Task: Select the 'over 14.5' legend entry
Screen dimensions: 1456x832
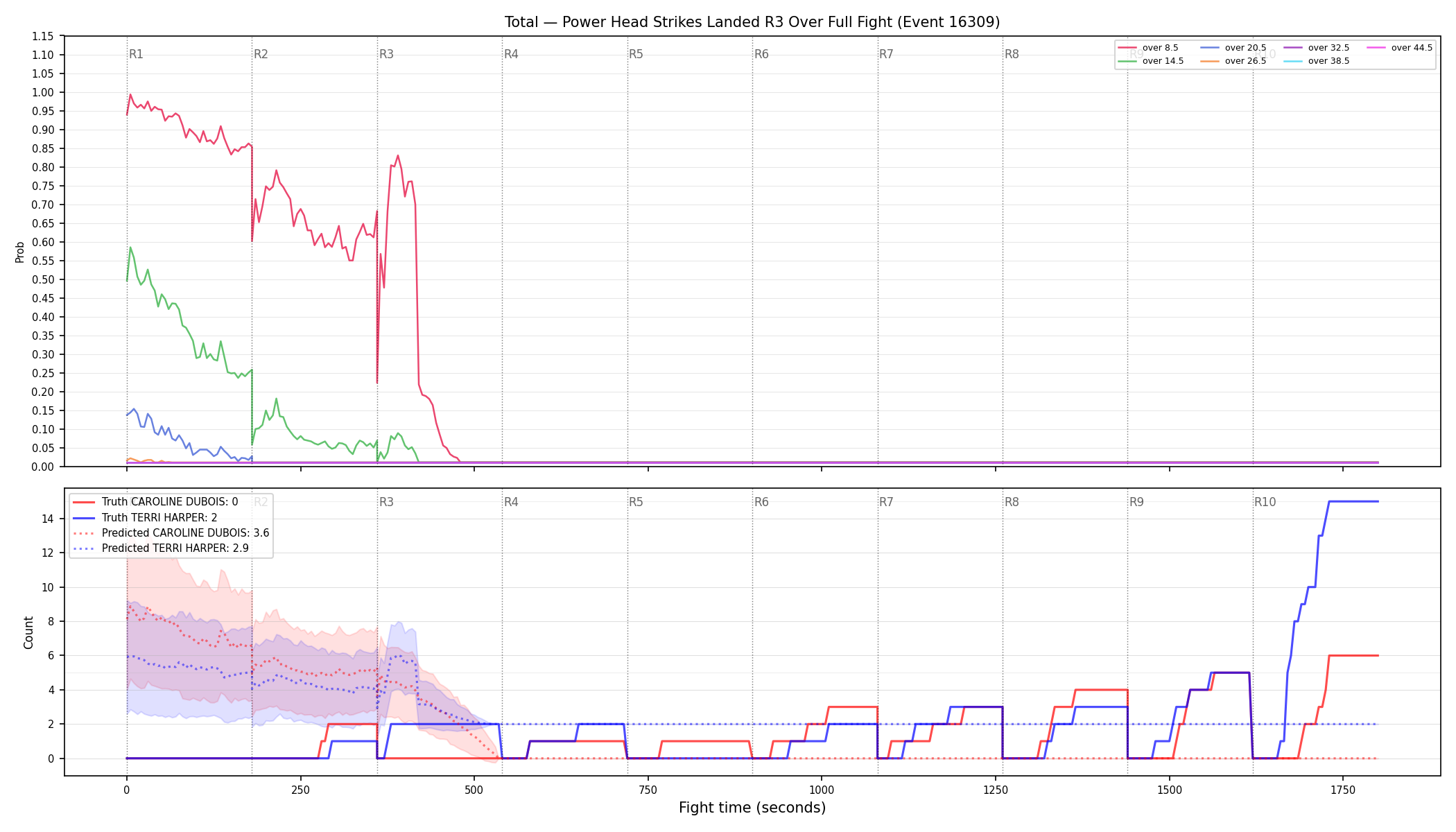Action: coord(1151,61)
